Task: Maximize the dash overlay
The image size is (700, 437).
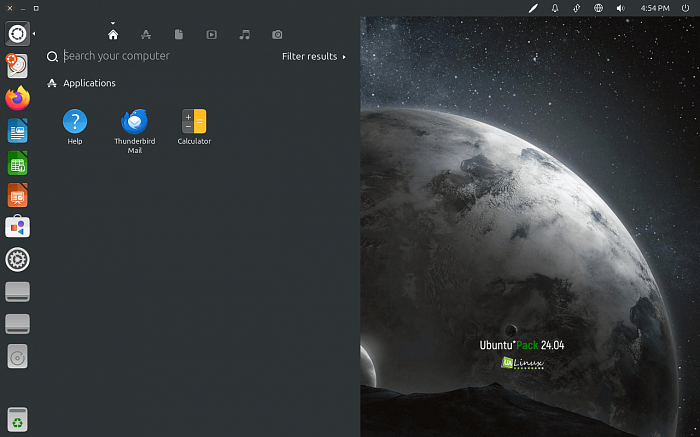Action: (36, 8)
